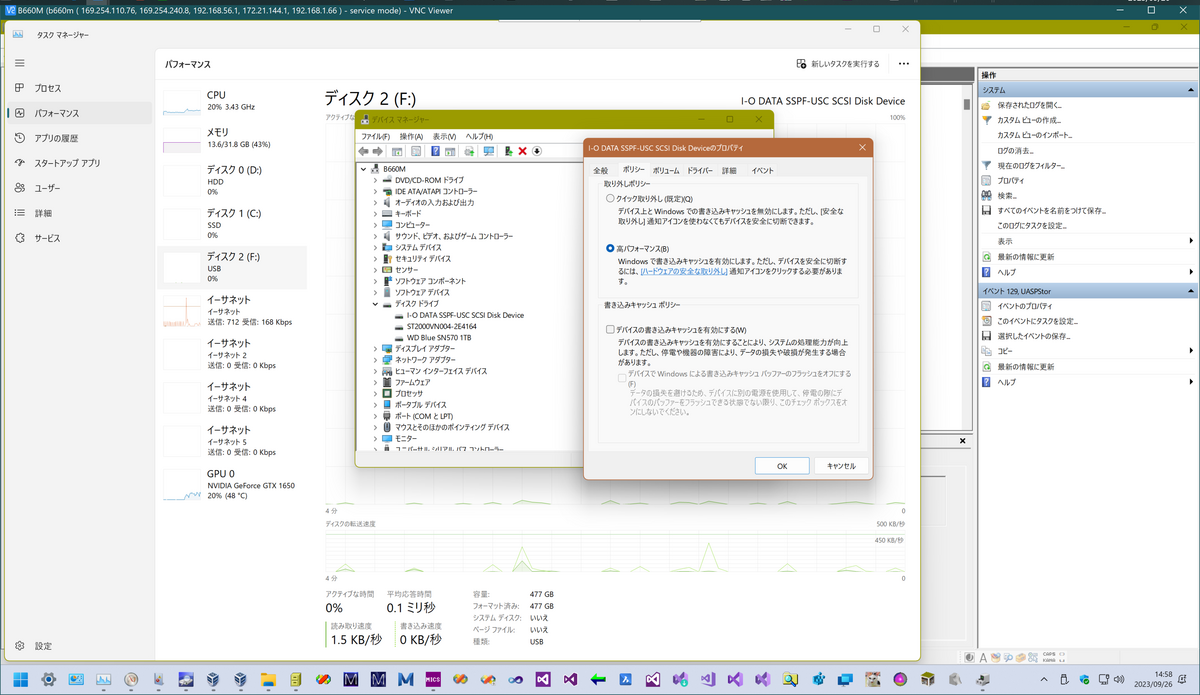Open App history page in Task Manager
Screen dimensions: 1200x695
pos(80,138)
